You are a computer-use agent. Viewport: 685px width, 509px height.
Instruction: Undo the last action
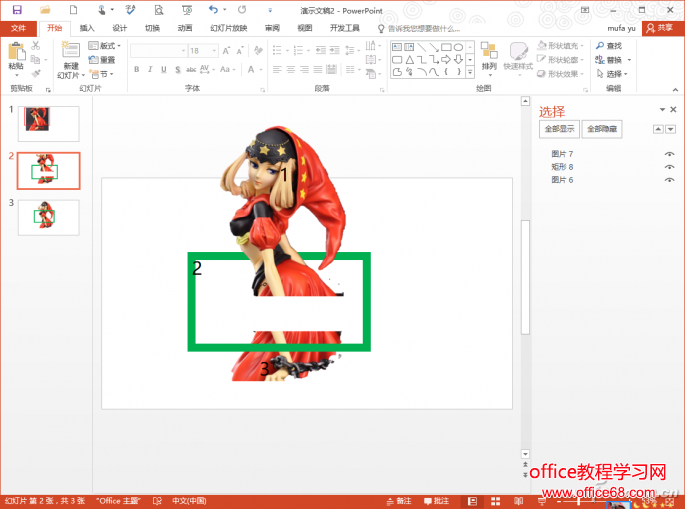pyautogui.click(x=213, y=10)
